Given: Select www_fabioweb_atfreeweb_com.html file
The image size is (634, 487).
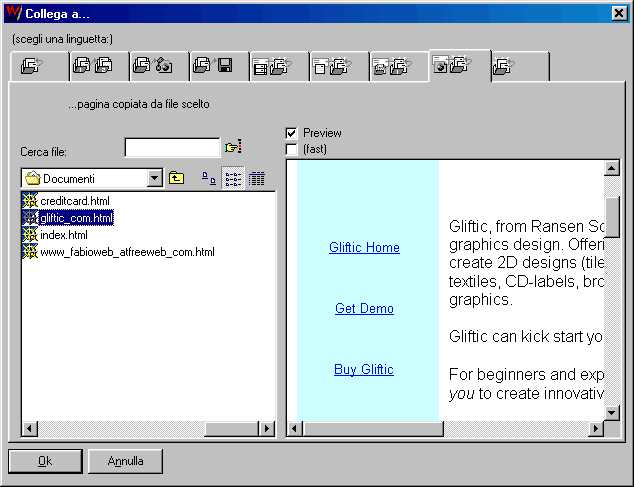Looking at the screenshot, I should coord(127,252).
